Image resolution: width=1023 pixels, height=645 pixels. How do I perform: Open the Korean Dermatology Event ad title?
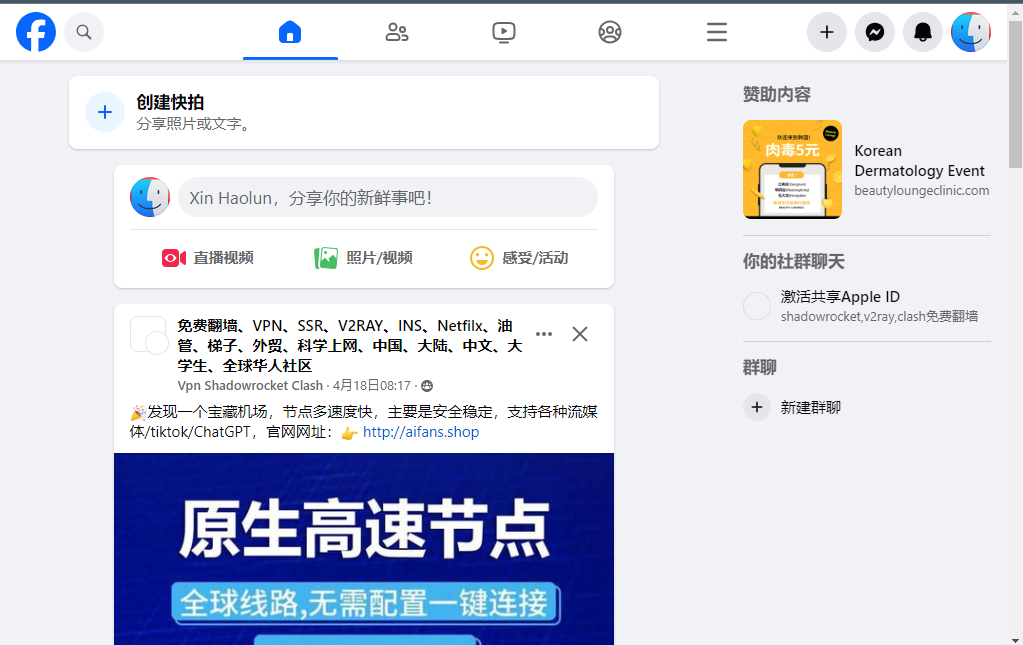pos(919,160)
